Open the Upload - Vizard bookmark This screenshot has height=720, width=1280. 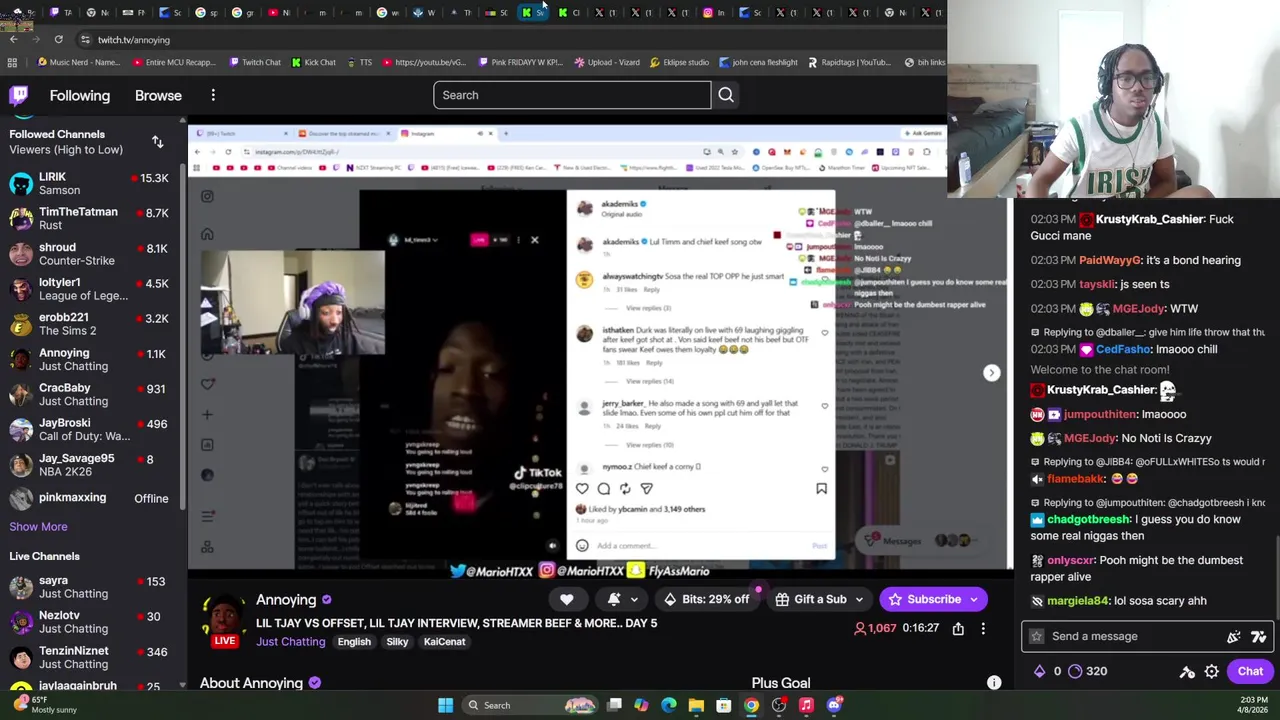[607, 62]
